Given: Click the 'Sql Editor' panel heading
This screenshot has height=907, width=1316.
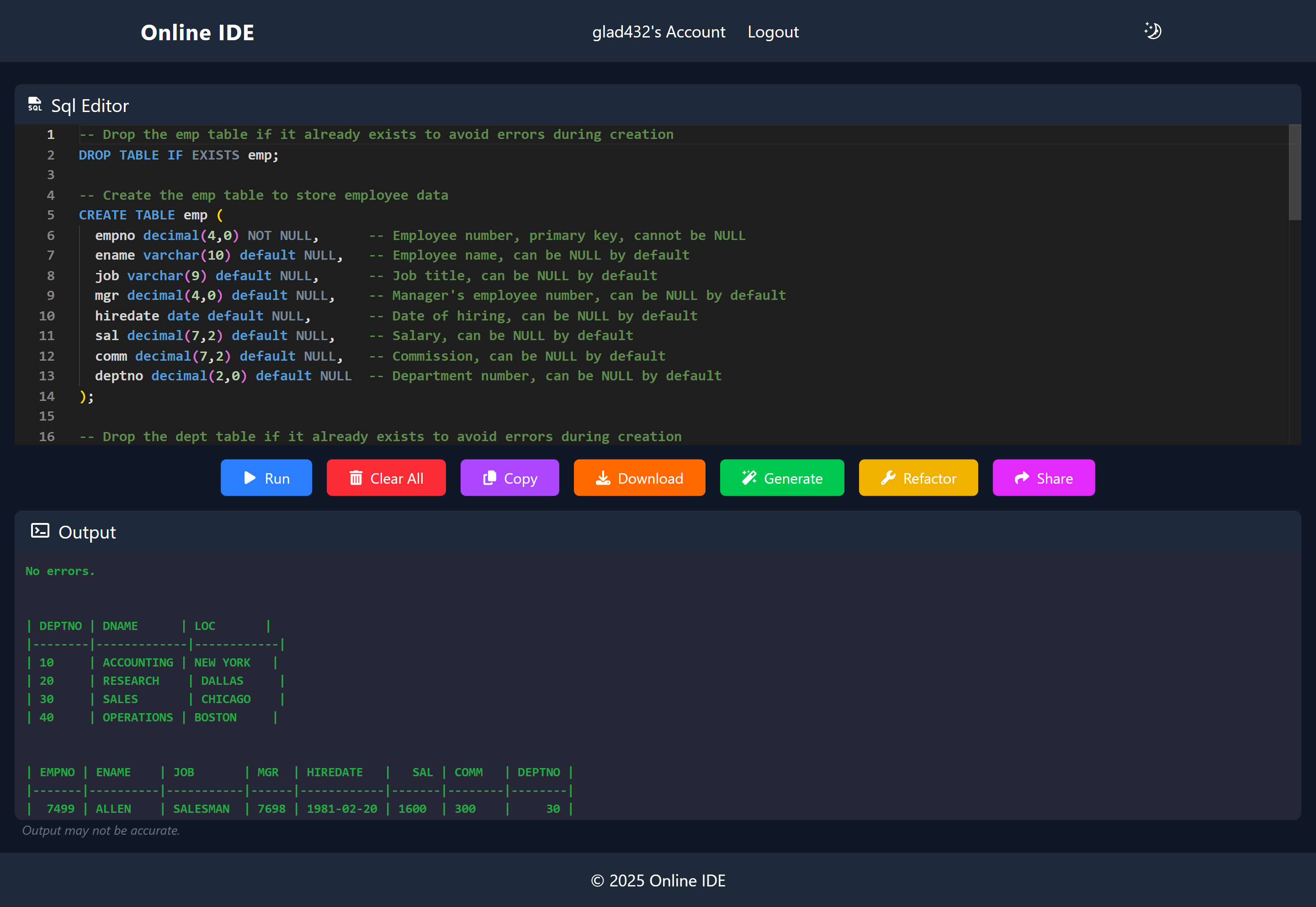Looking at the screenshot, I should click(90, 106).
